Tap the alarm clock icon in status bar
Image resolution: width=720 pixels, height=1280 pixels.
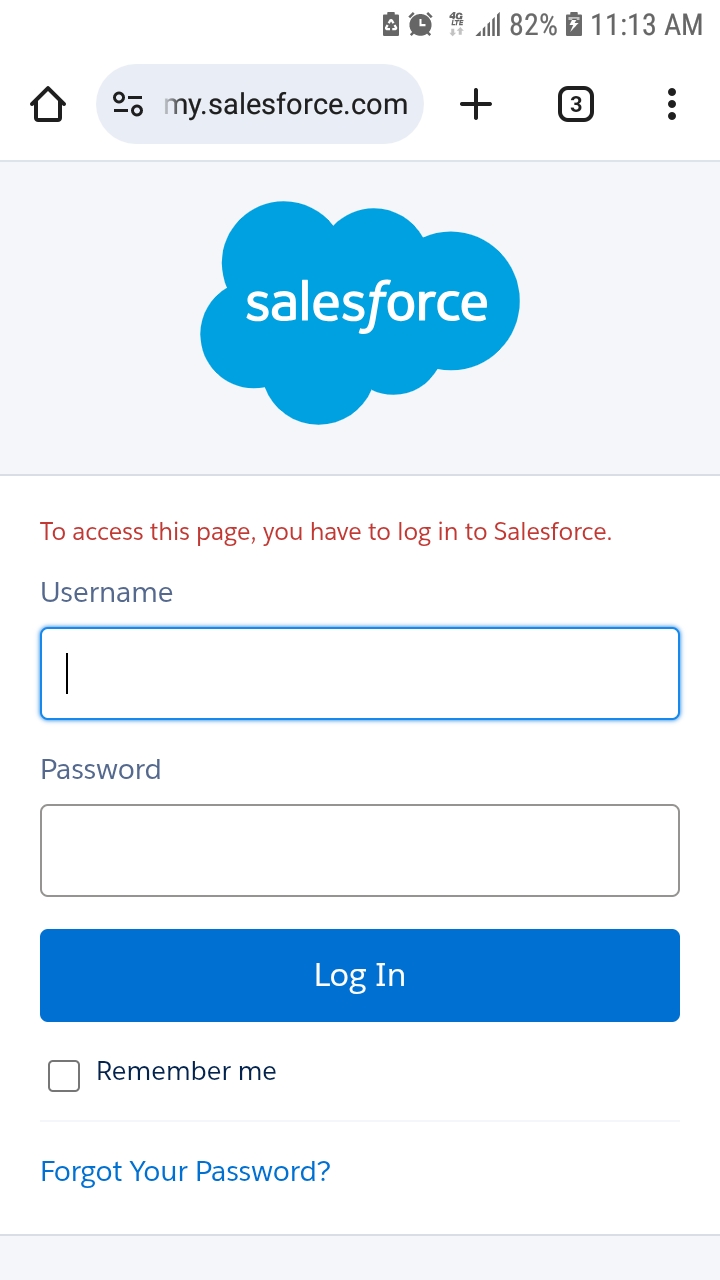pos(421,24)
